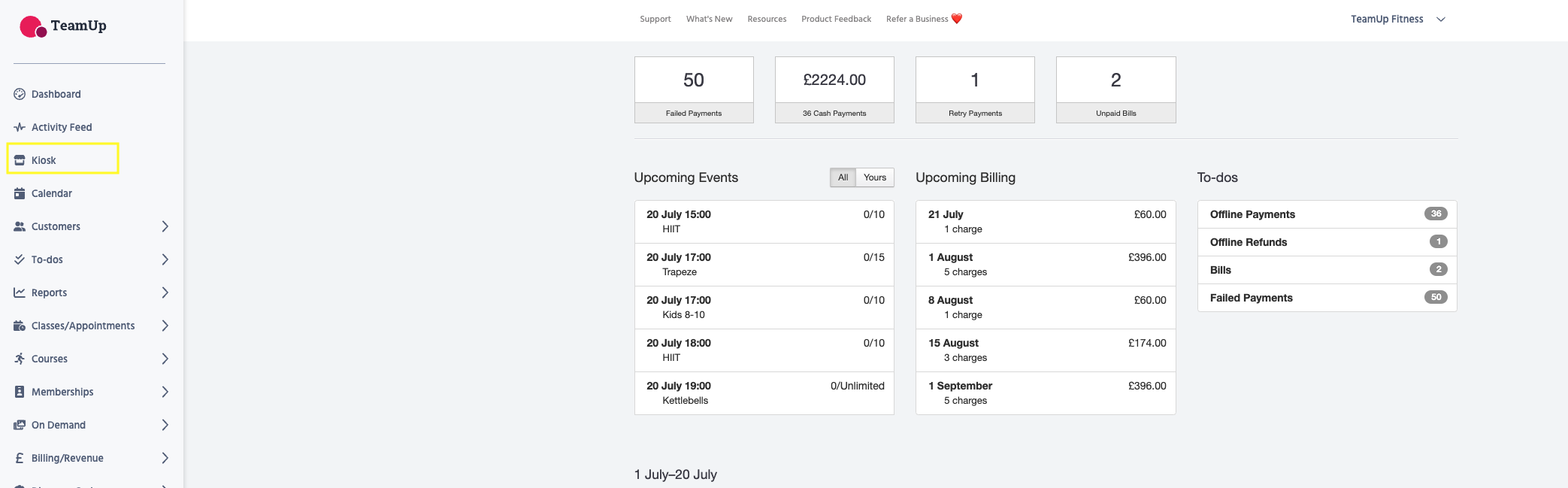Expand the Classes/Appointments submenu chevron
The height and width of the screenshot is (488, 1568).
165,326
